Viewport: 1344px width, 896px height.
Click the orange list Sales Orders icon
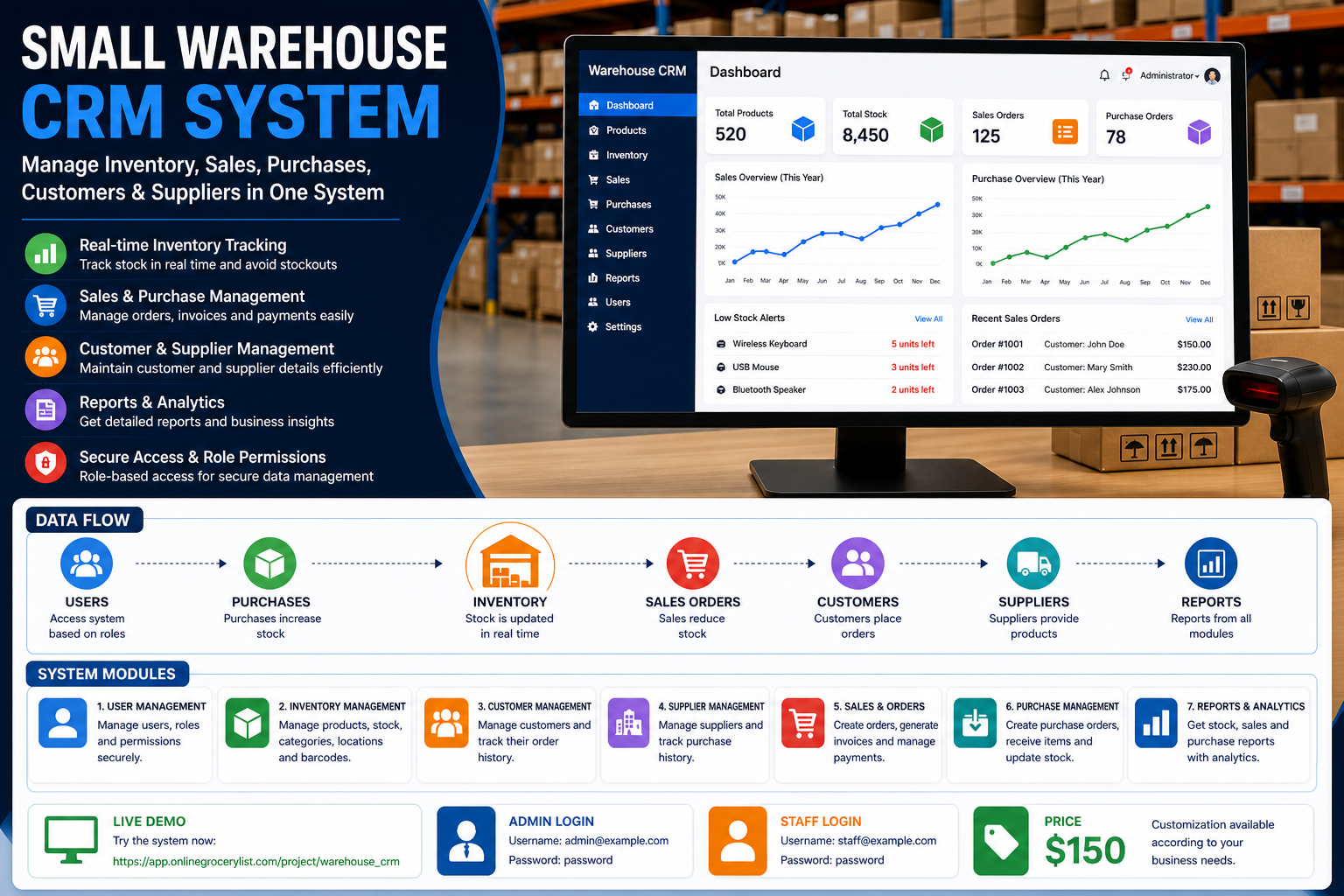1065,131
